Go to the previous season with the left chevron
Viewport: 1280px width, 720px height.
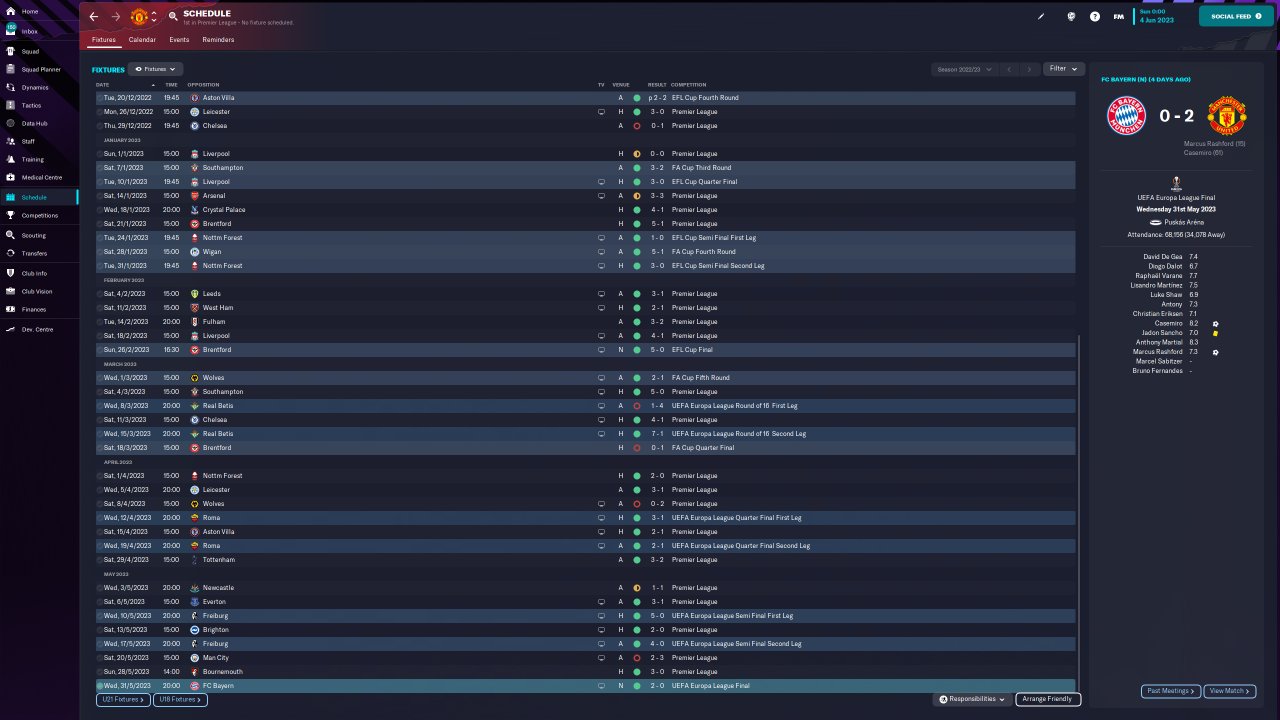[x=1009, y=69]
